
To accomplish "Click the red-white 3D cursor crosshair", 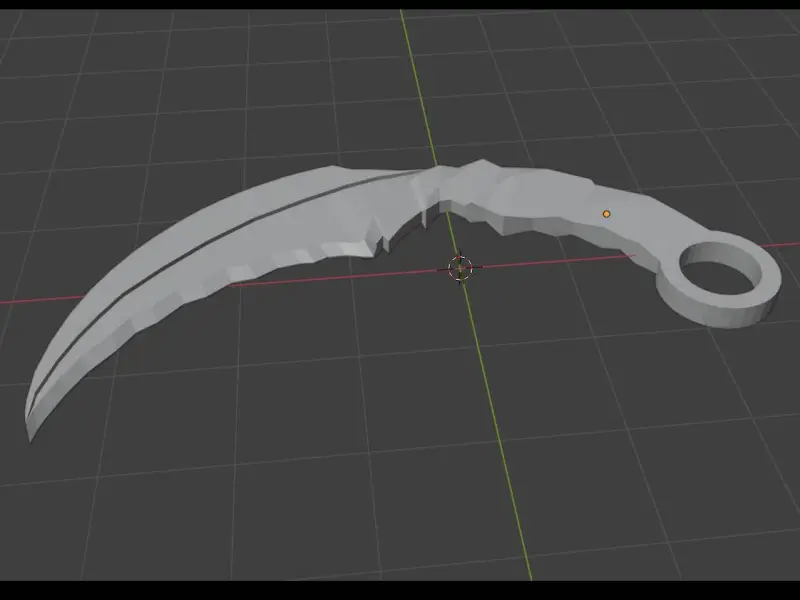I will pos(460,268).
